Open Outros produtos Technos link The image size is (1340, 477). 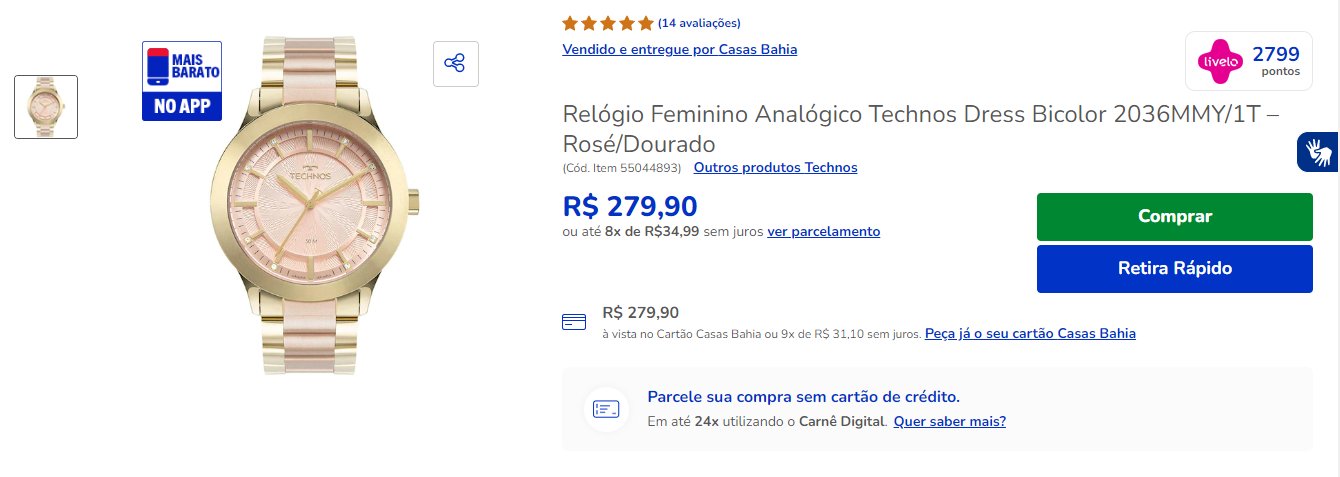[x=775, y=167]
